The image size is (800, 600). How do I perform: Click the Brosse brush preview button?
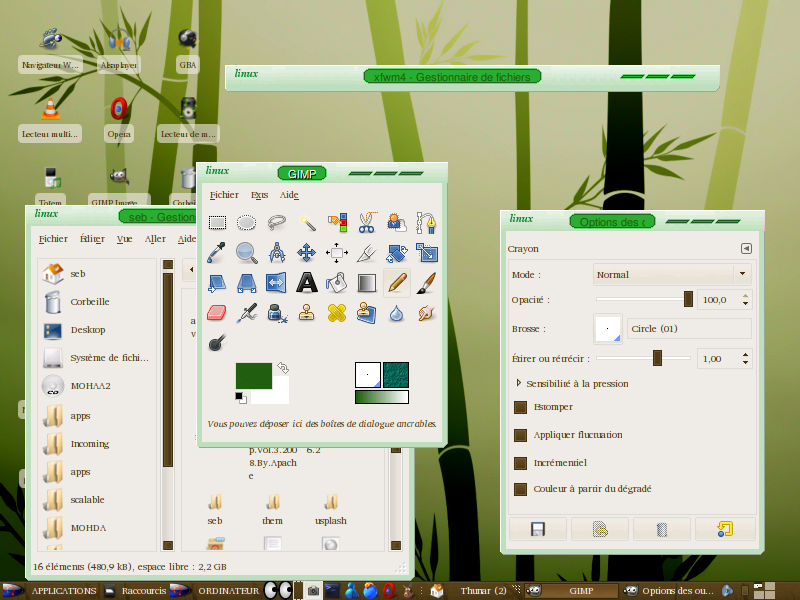[x=608, y=329]
